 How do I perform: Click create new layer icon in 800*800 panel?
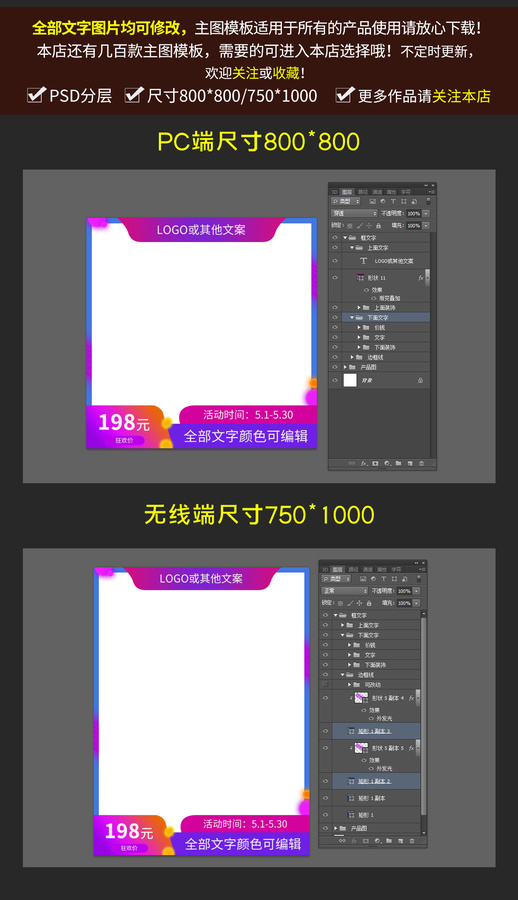tap(410, 463)
